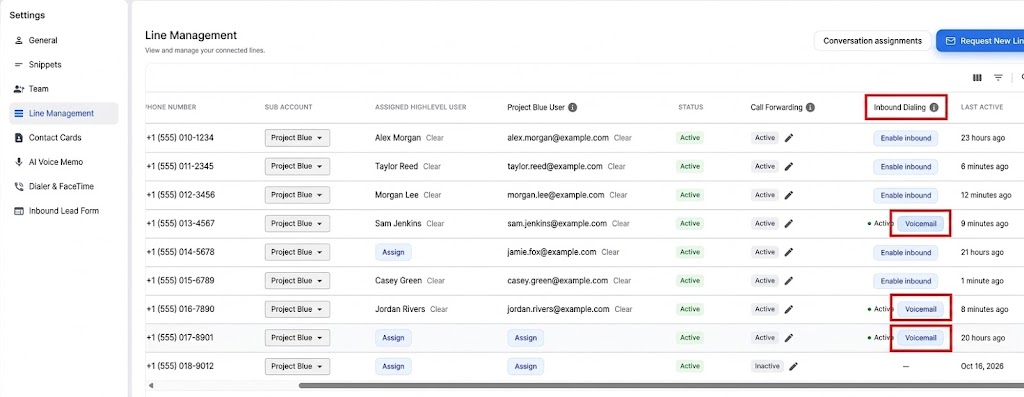Viewport: 1024px width, 397px height.
Task: Open Voicemail for Sam Jenkins' line
Action: coord(920,223)
